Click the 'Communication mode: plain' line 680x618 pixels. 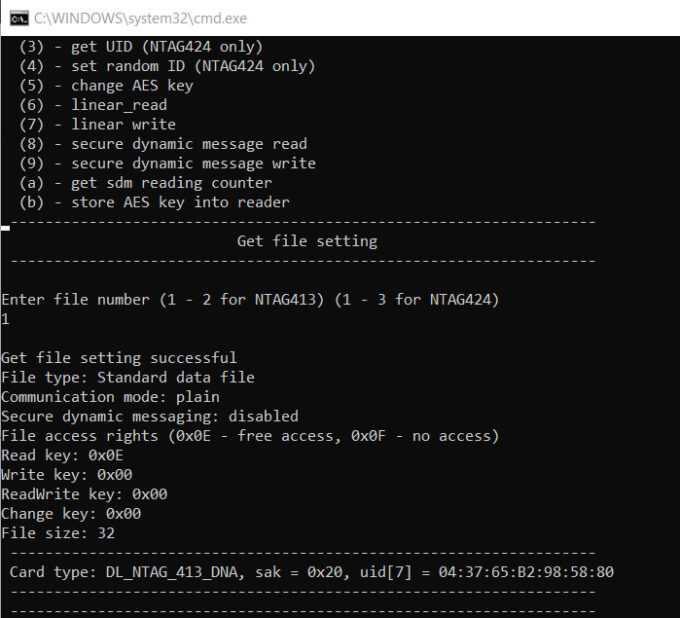coord(110,397)
